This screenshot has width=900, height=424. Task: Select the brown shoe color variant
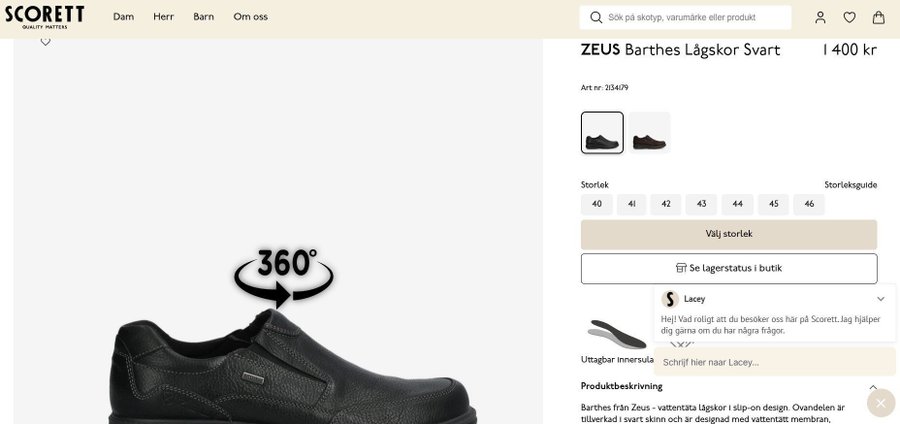point(649,133)
